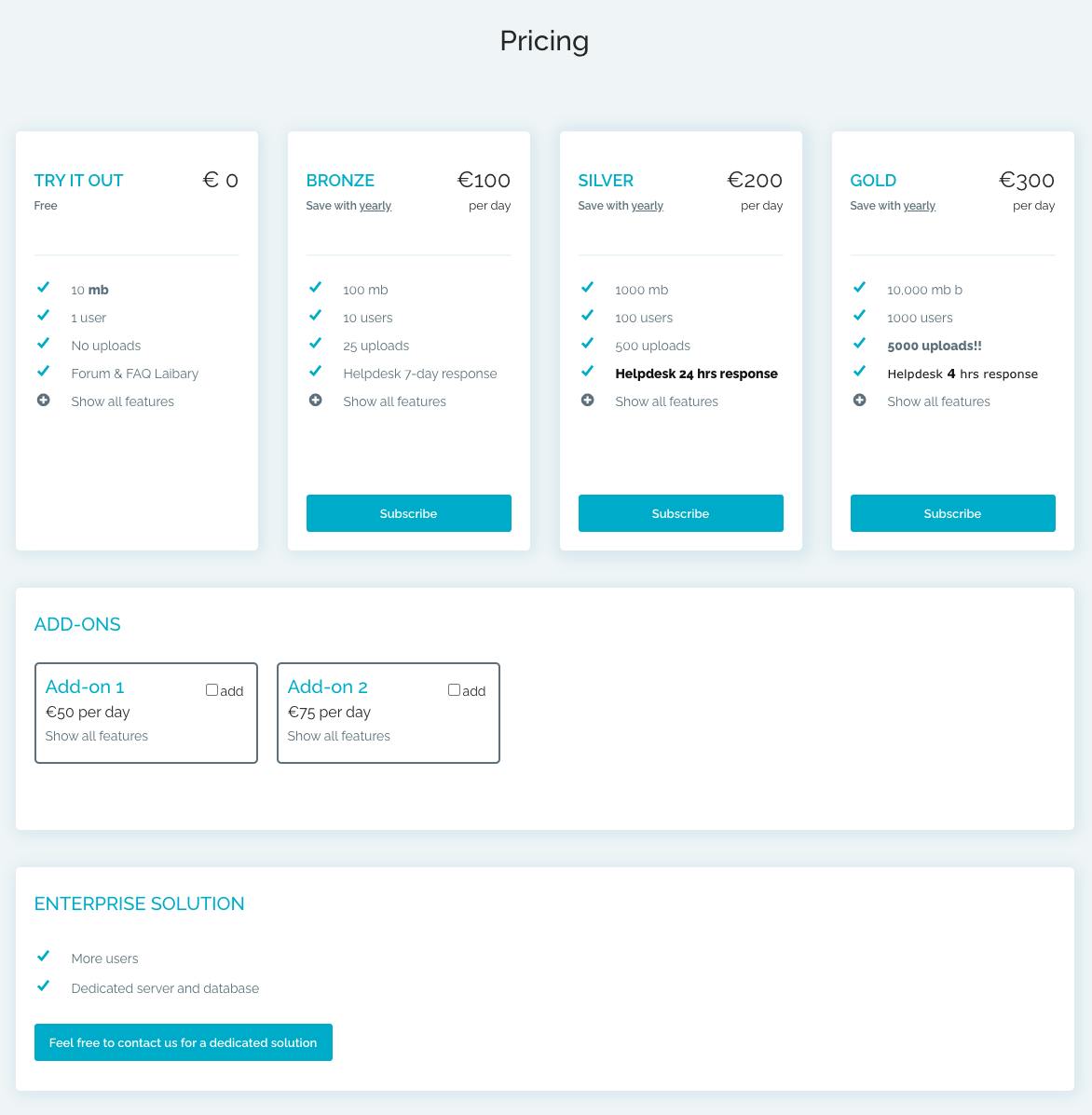Select the GOLD plan title

tap(873, 181)
